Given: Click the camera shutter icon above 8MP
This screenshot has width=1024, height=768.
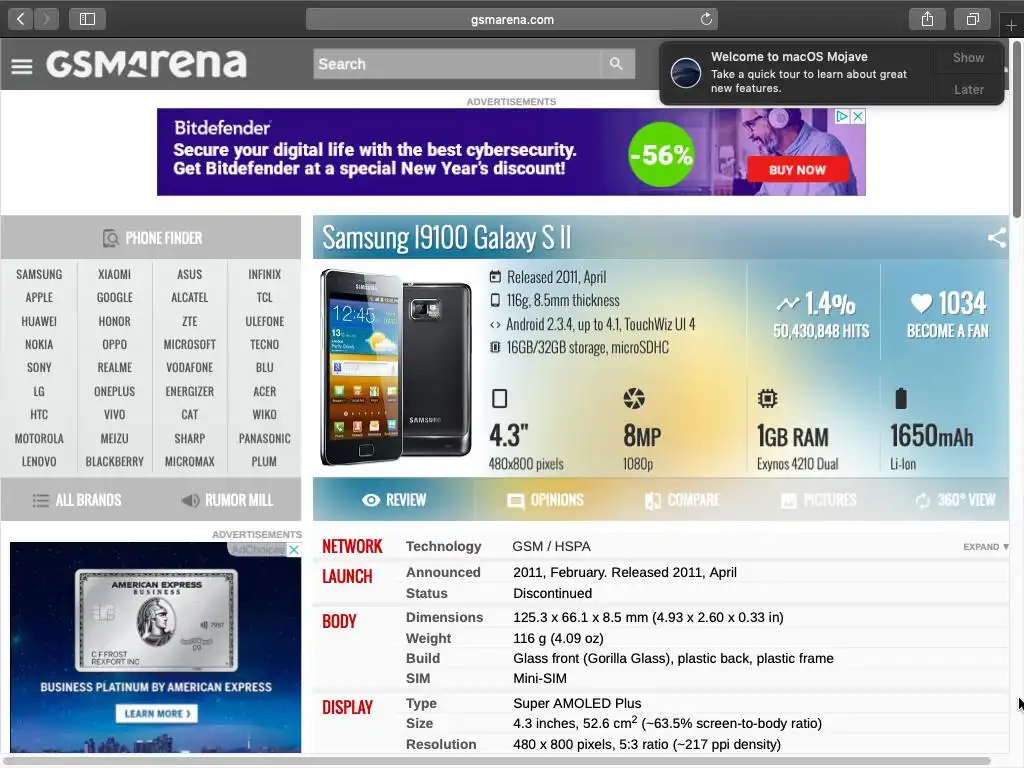Looking at the screenshot, I should pyautogui.click(x=634, y=398).
